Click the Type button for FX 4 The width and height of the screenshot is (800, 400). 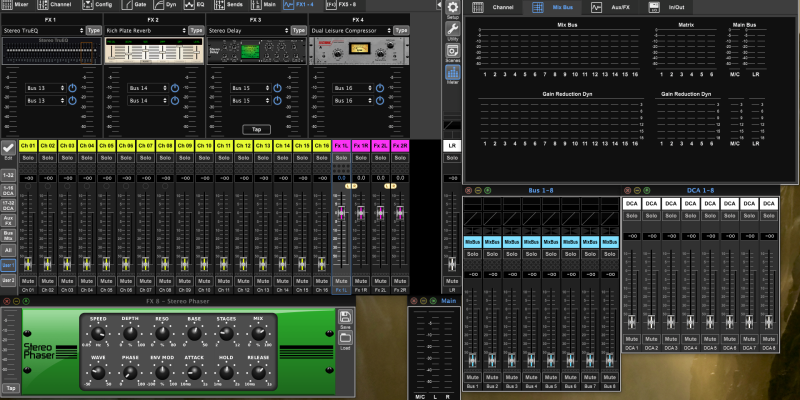click(399, 31)
